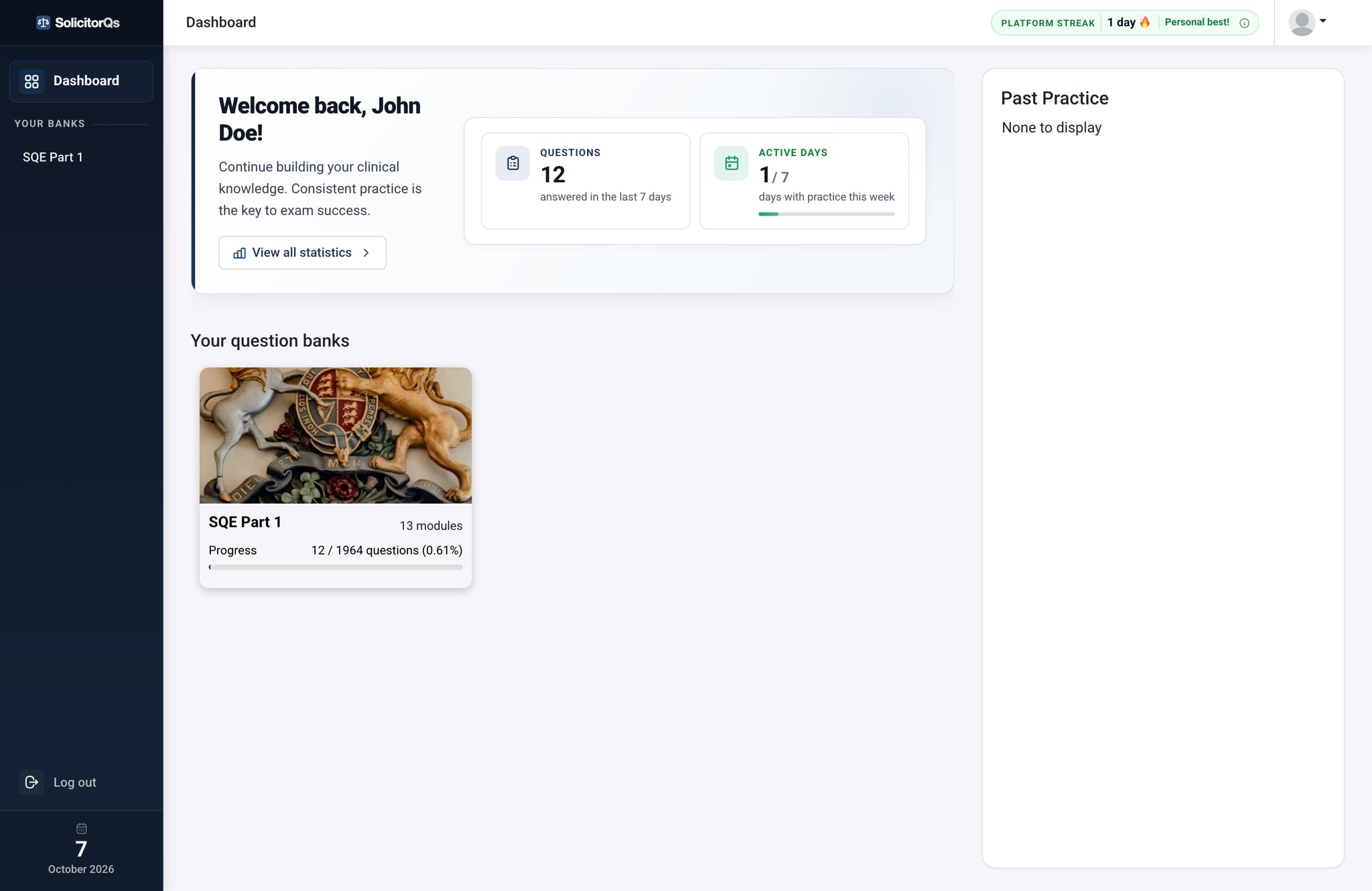Screen dimensions: 1372x891
Task: Click the info icon beside Personal best
Action: click(1244, 23)
